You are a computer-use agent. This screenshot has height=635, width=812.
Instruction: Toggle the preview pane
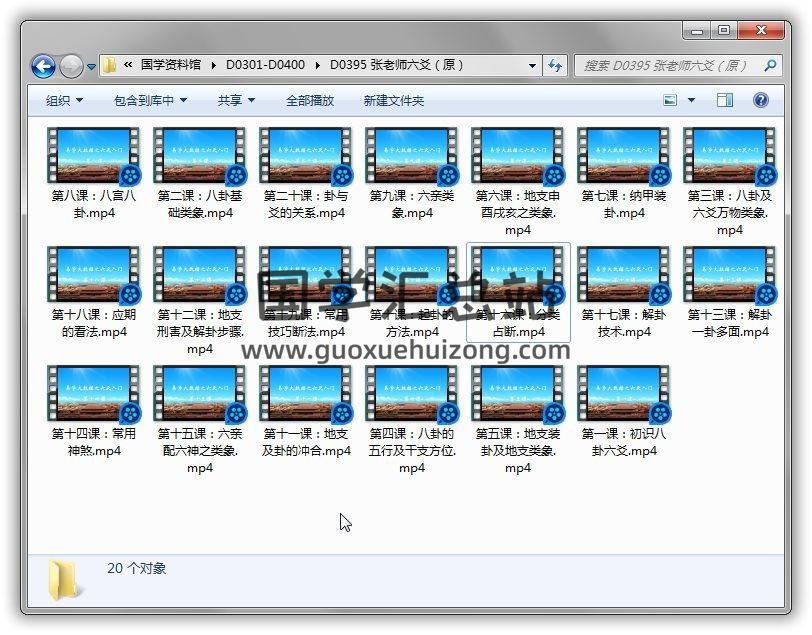(x=724, y=100)
